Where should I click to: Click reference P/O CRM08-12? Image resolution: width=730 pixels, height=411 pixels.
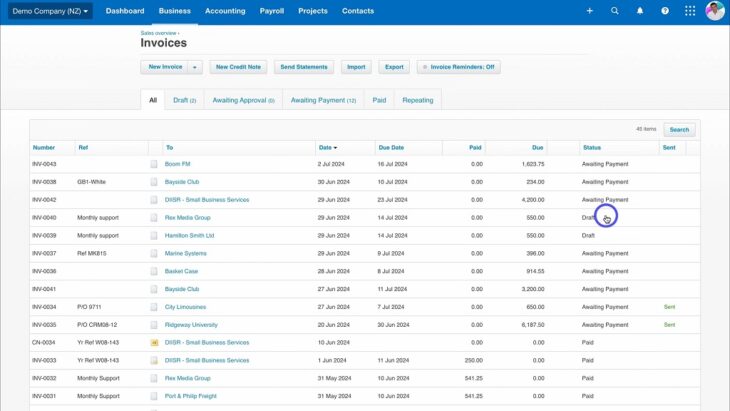tap(97, 325)
